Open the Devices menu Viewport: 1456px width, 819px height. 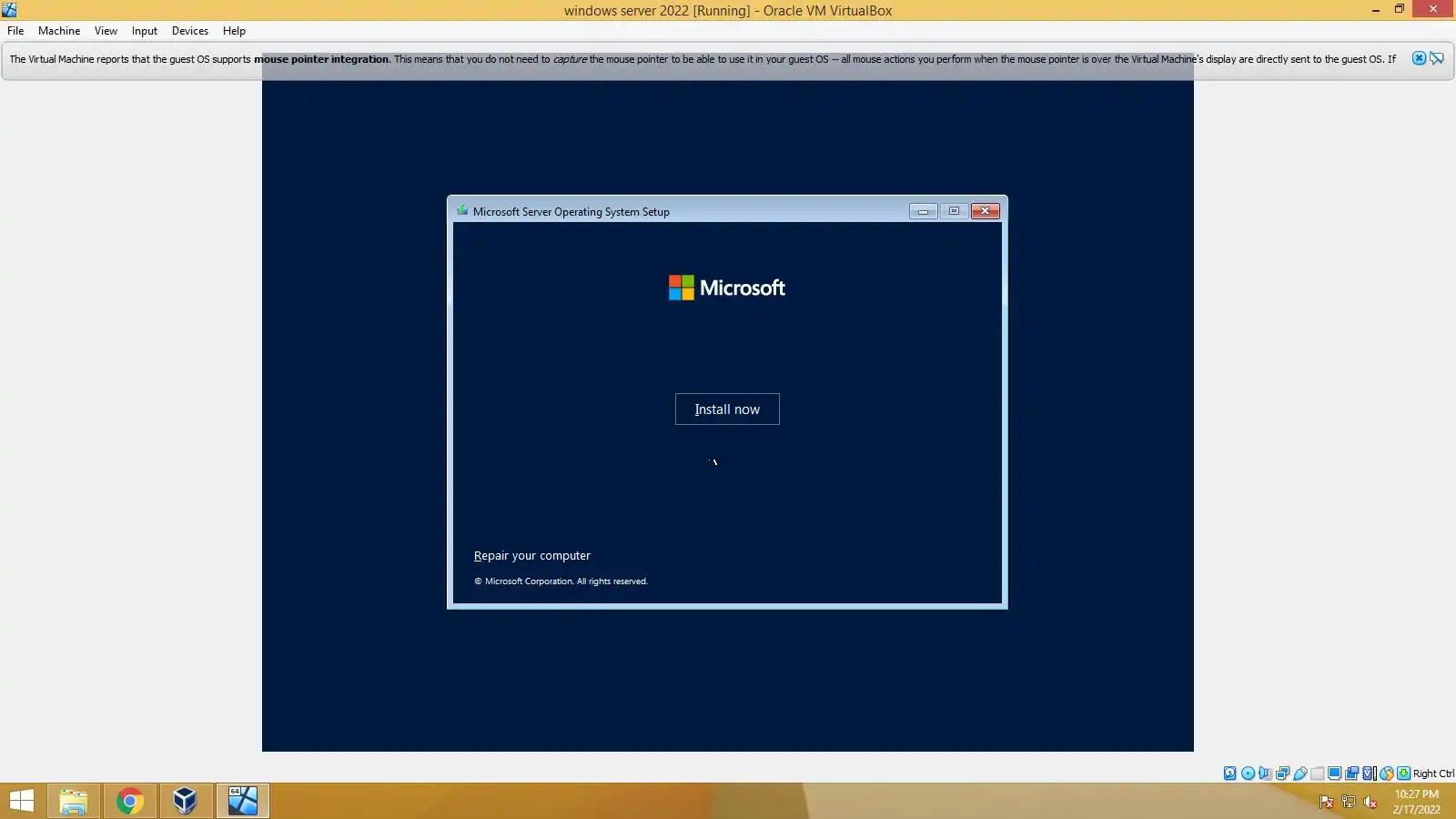[190, 31]
